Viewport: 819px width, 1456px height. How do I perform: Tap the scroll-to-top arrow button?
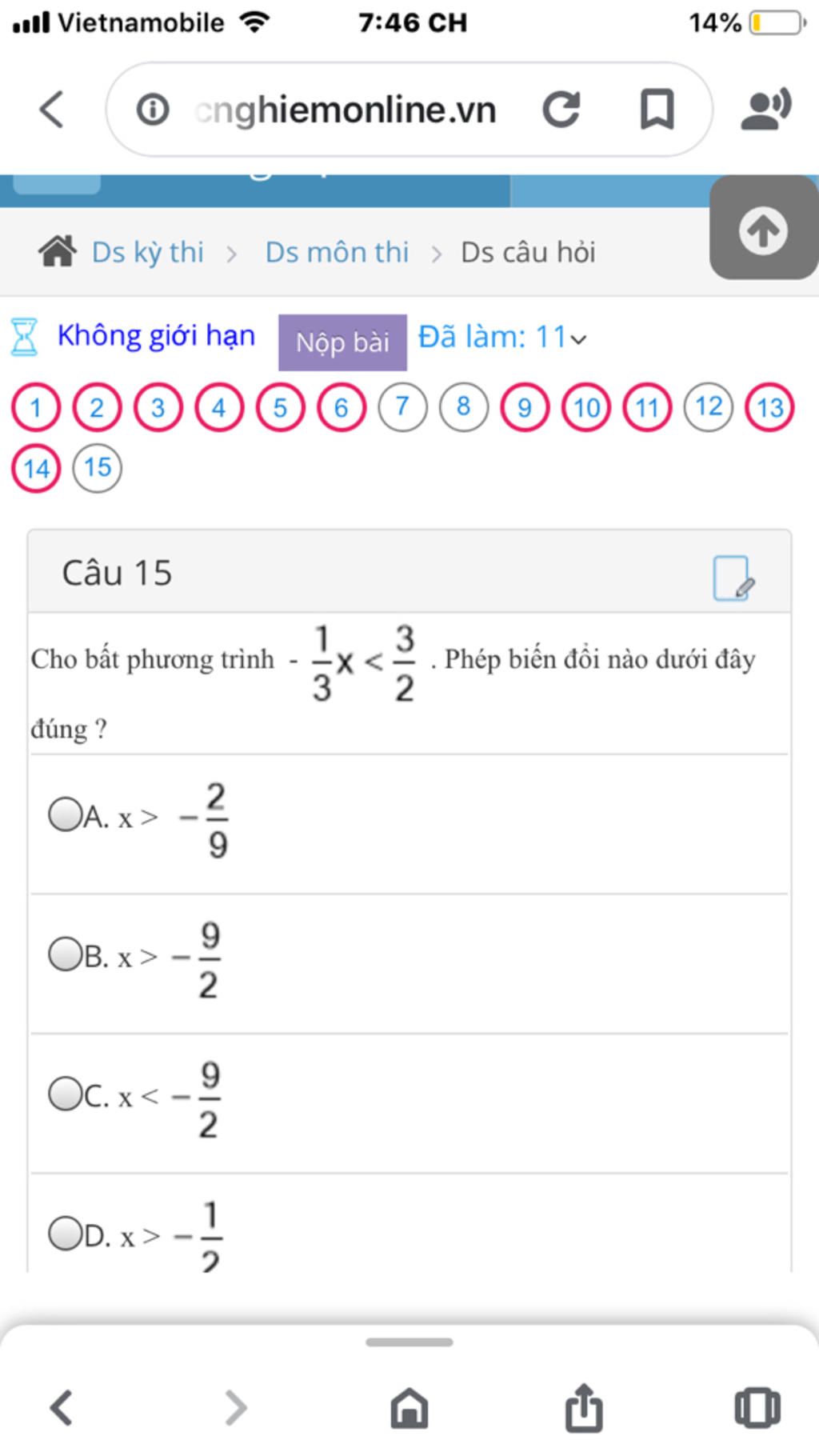pyautogui.click(x=764, y=230)
